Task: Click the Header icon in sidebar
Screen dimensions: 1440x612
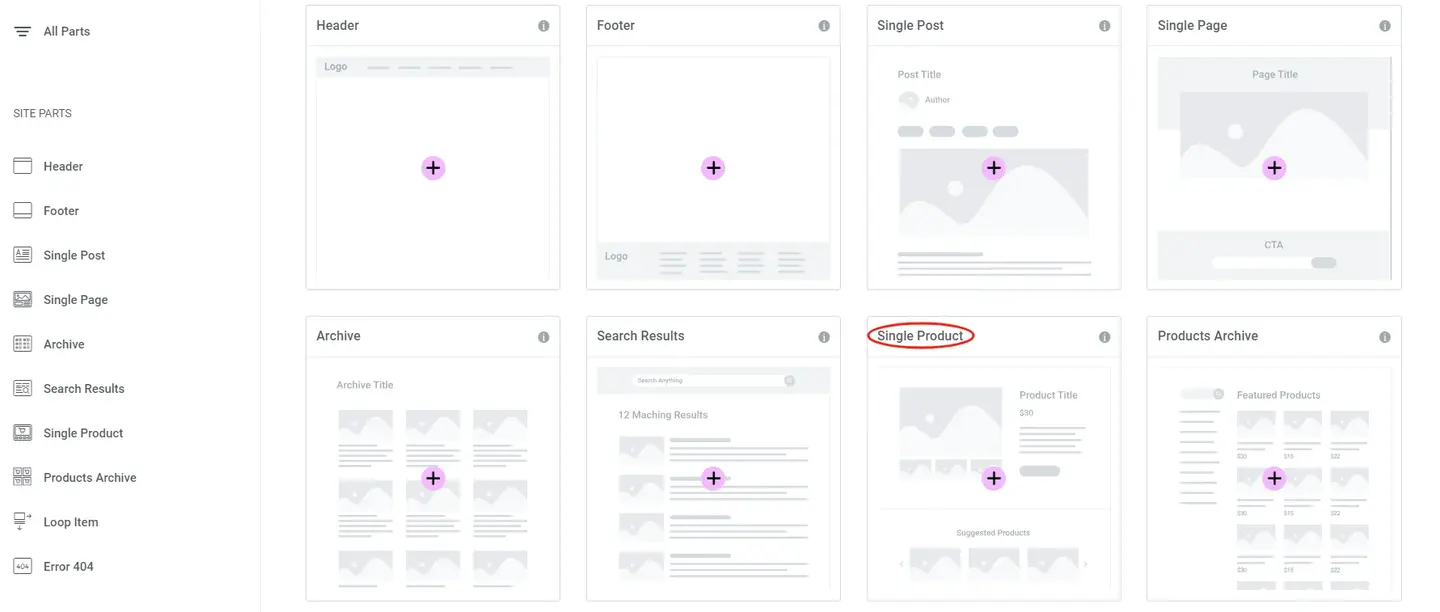Action: (22, 166)
